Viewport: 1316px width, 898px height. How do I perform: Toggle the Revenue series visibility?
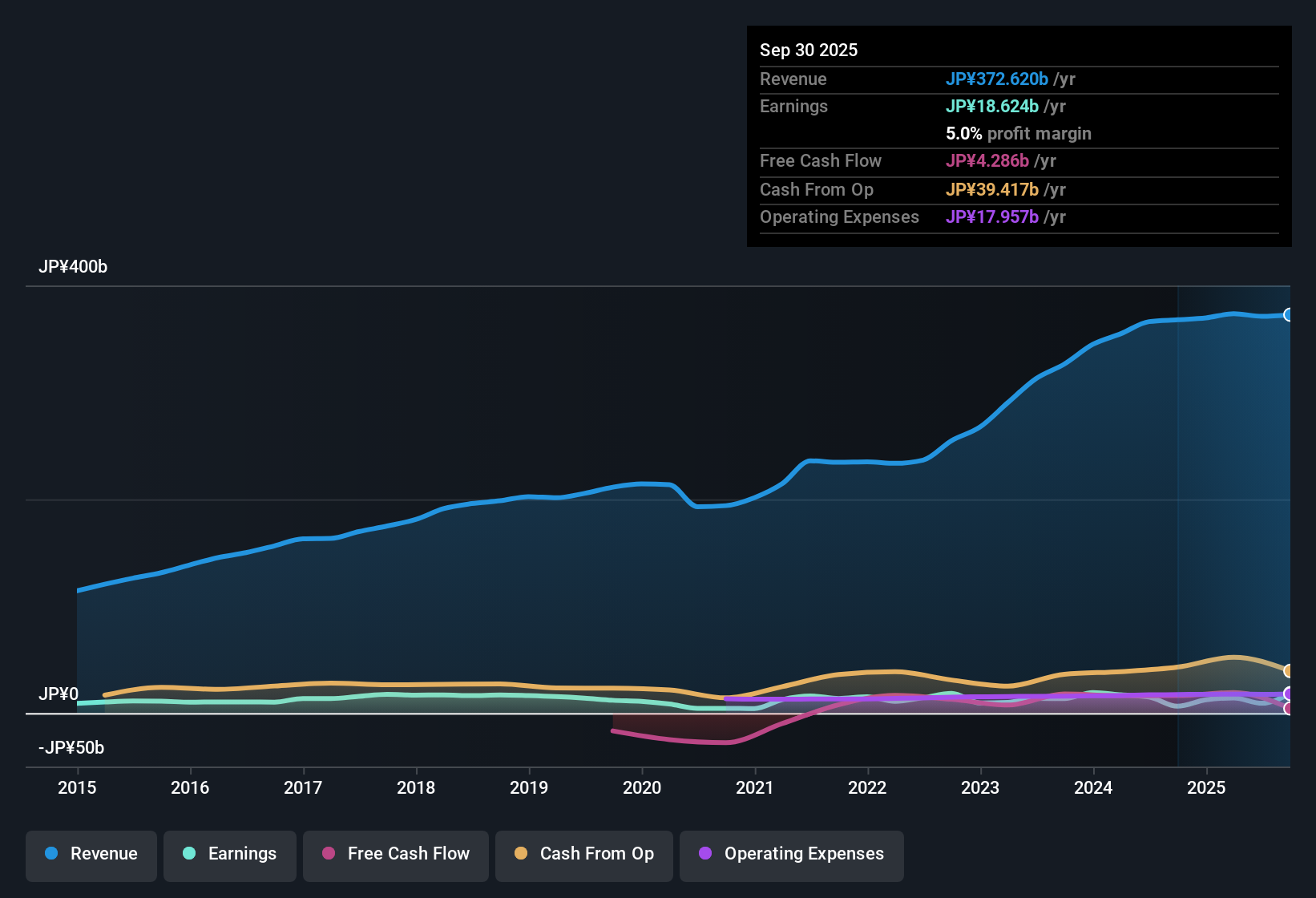[91, 854]
